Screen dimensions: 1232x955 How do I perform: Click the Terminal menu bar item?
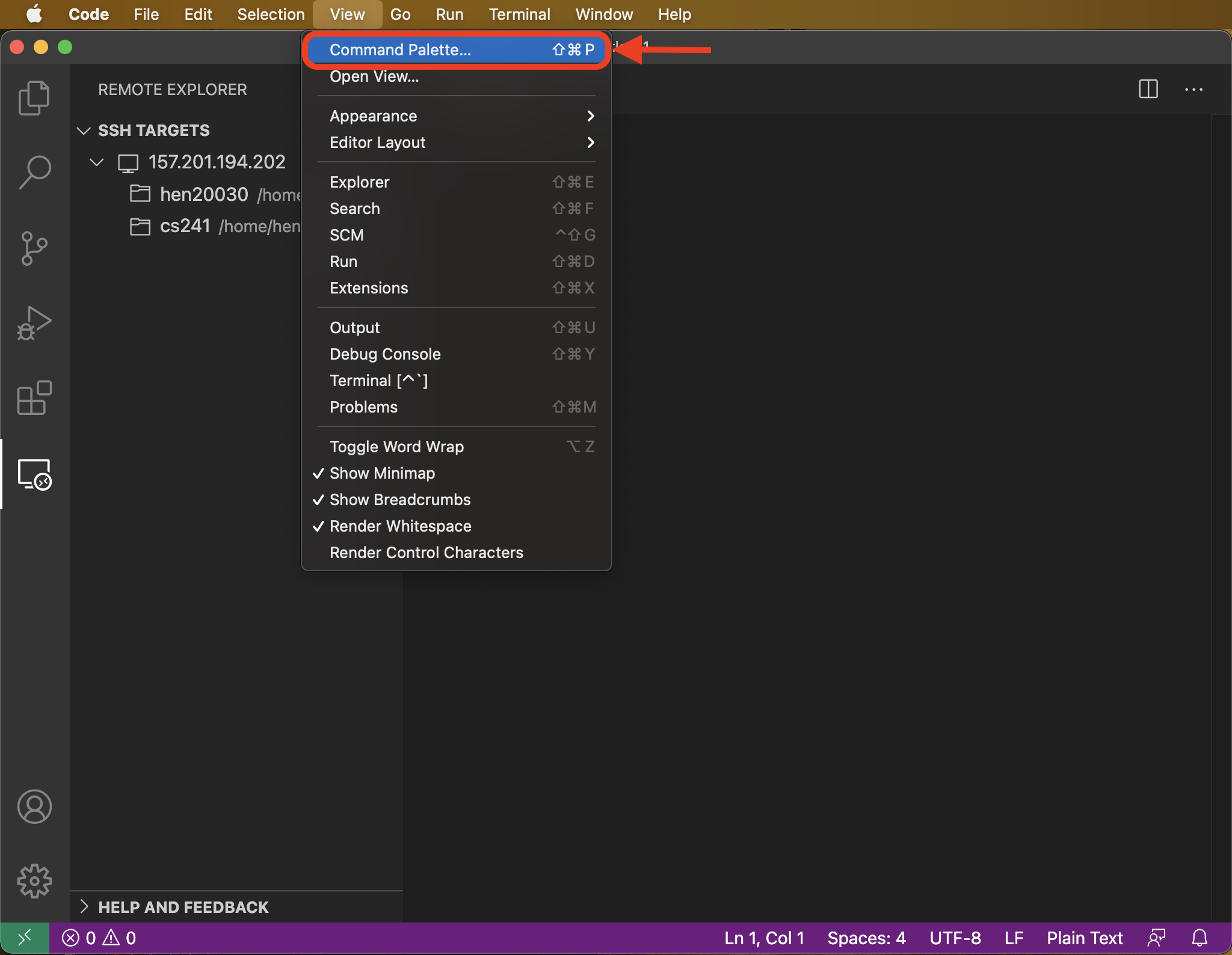pos(519,14)
